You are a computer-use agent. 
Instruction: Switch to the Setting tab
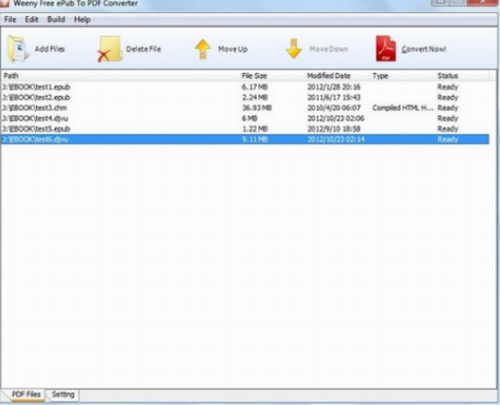click(63, 395)
